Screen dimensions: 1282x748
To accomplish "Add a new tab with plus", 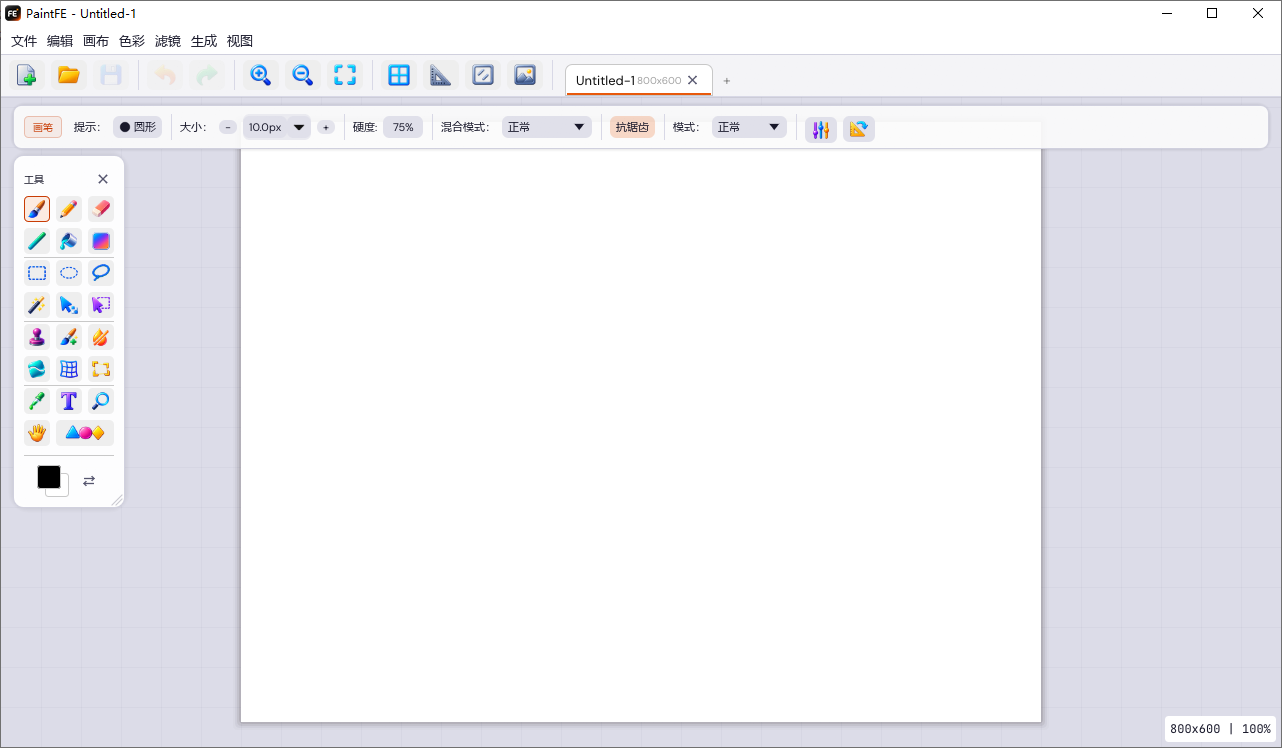I will (x=727, y=80).
